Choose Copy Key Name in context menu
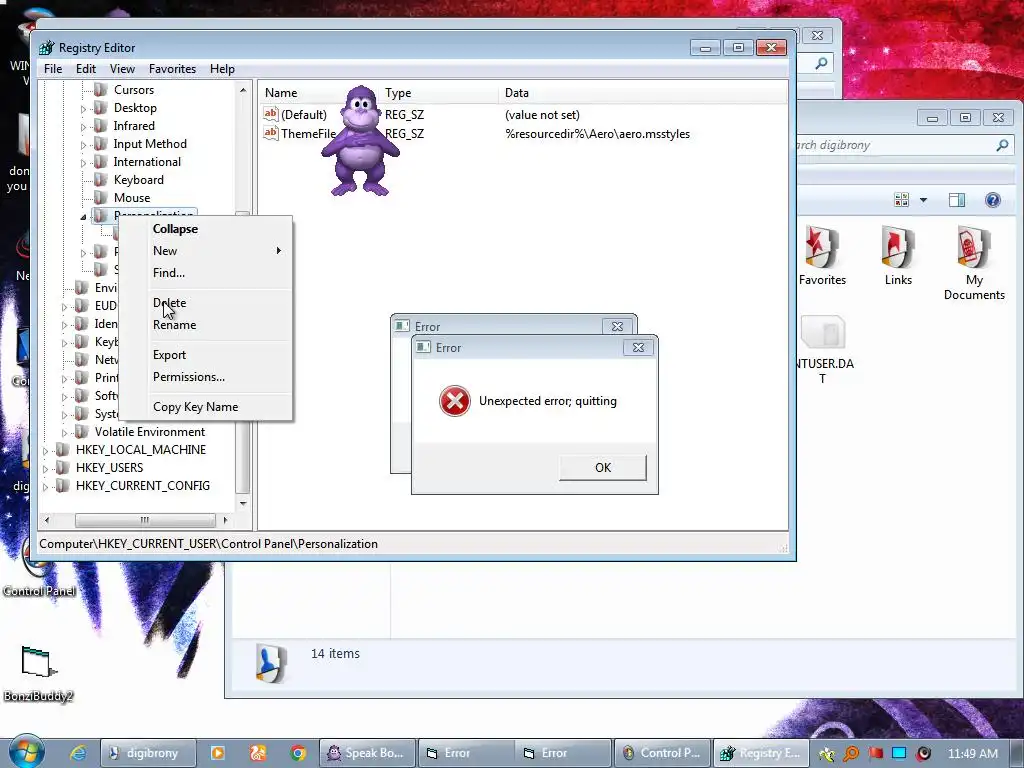Viewport: 1024px width, 768px height. [x=206, y=407]
